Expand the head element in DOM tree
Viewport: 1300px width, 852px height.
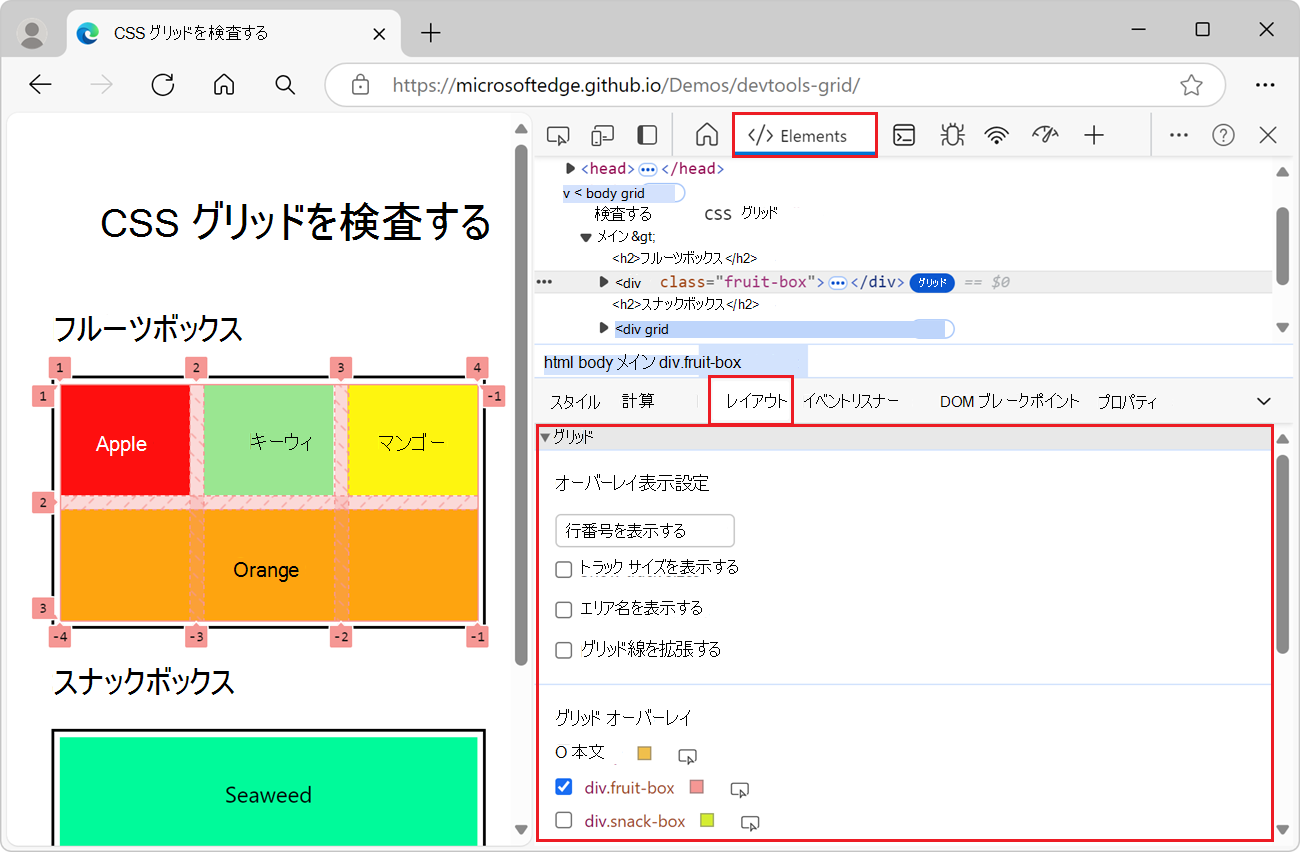[x=570, y=168]
